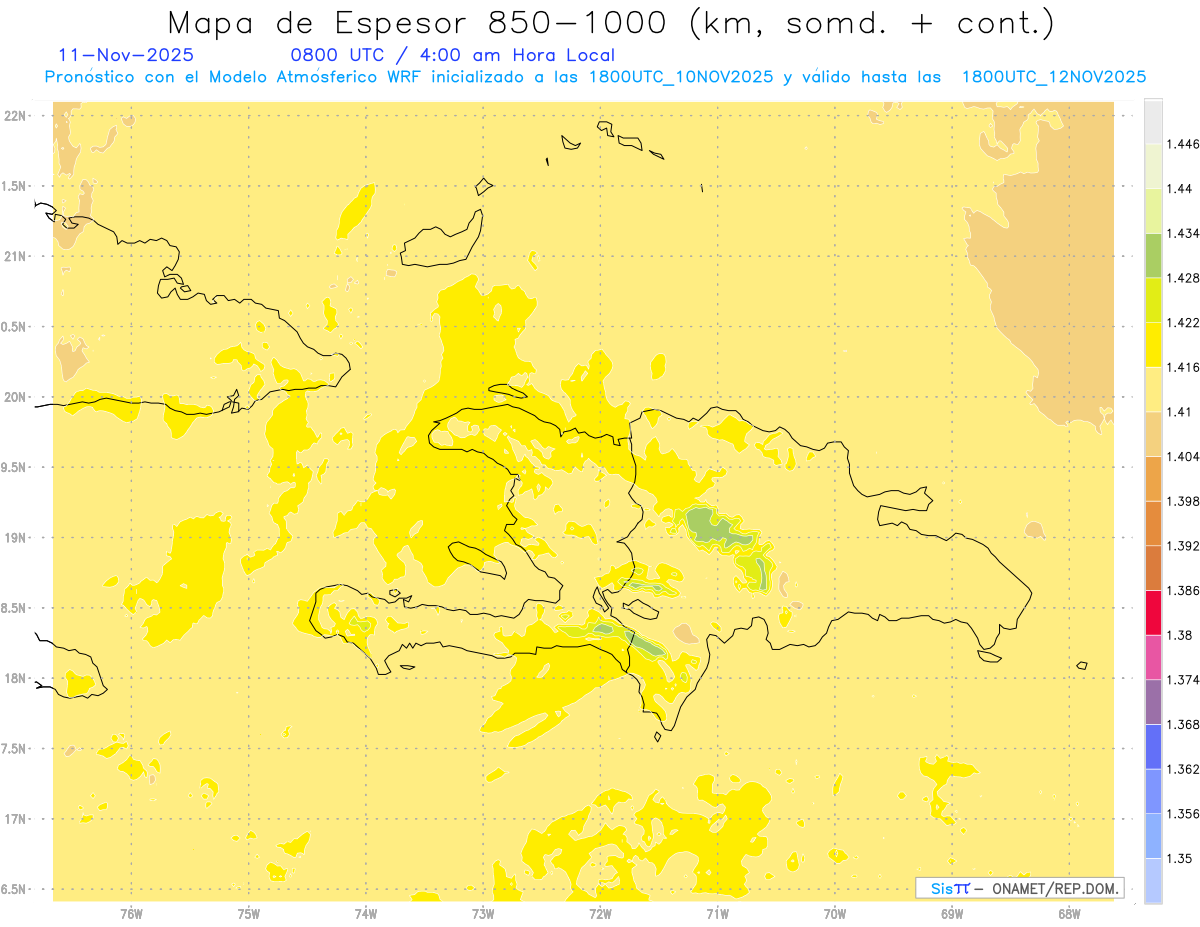The height and width of the screenshot is (927, 1200).
Task: Click the '70W' longitude label
Action: (835, 913)
